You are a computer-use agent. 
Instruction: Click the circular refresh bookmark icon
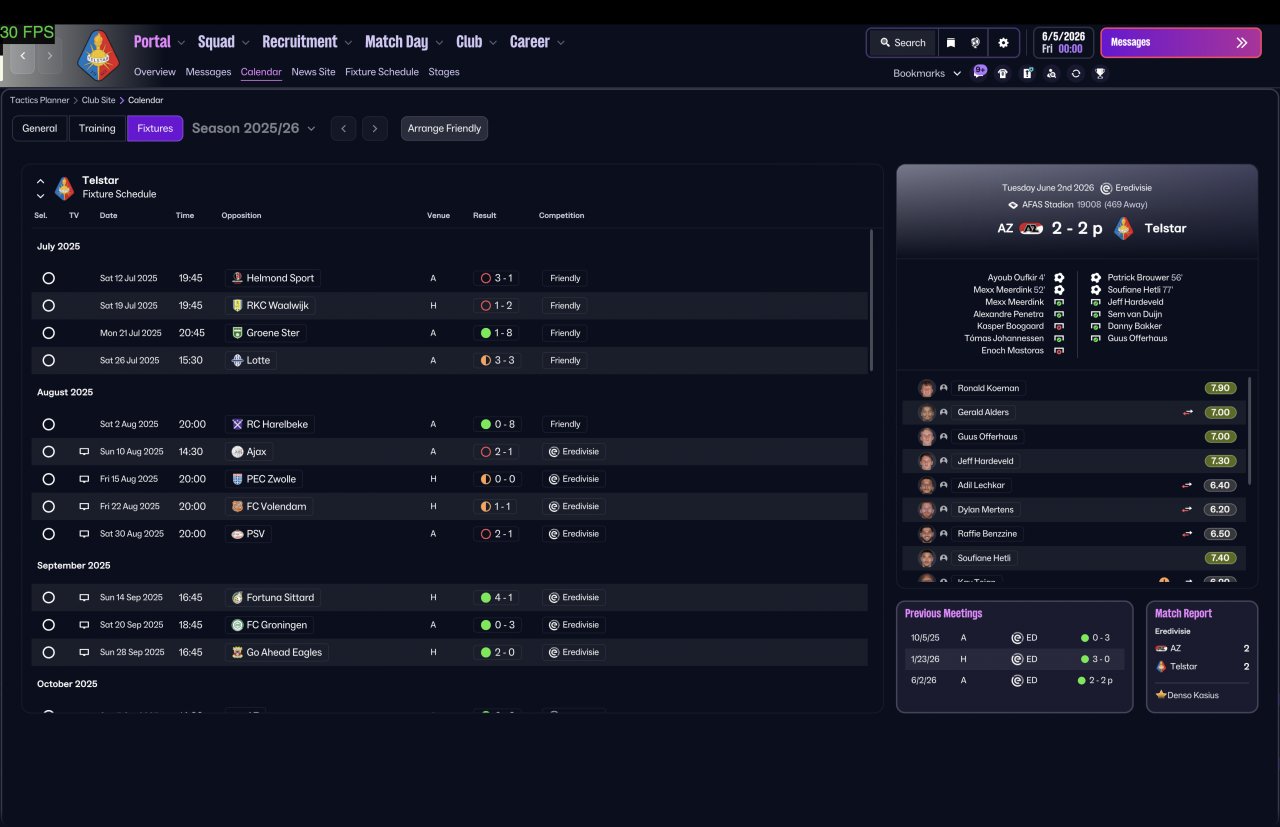pos(1075,73)
